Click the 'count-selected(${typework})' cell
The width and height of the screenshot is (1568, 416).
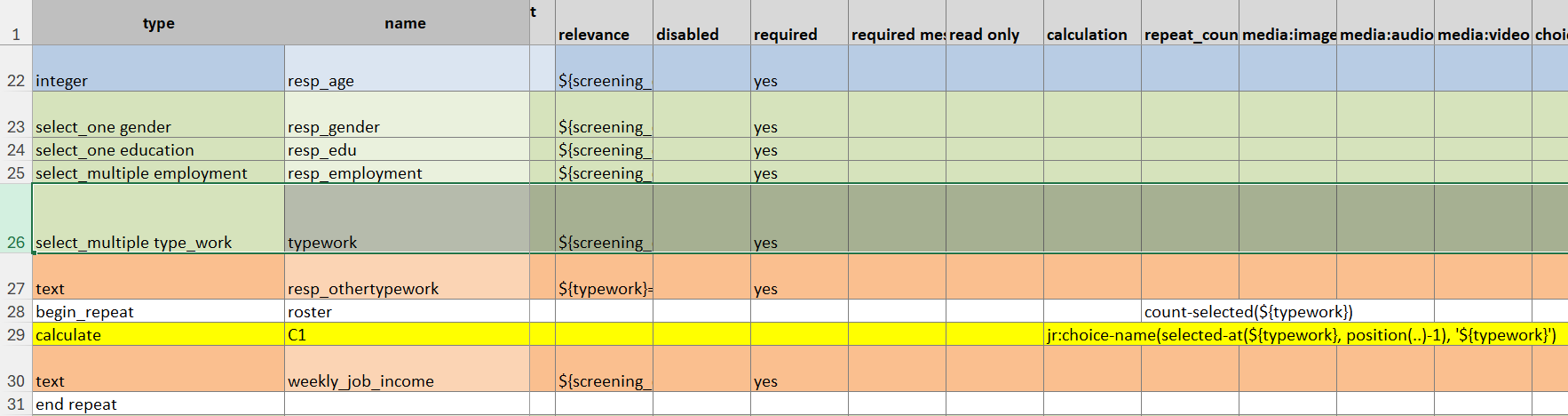coord(1248,311)
